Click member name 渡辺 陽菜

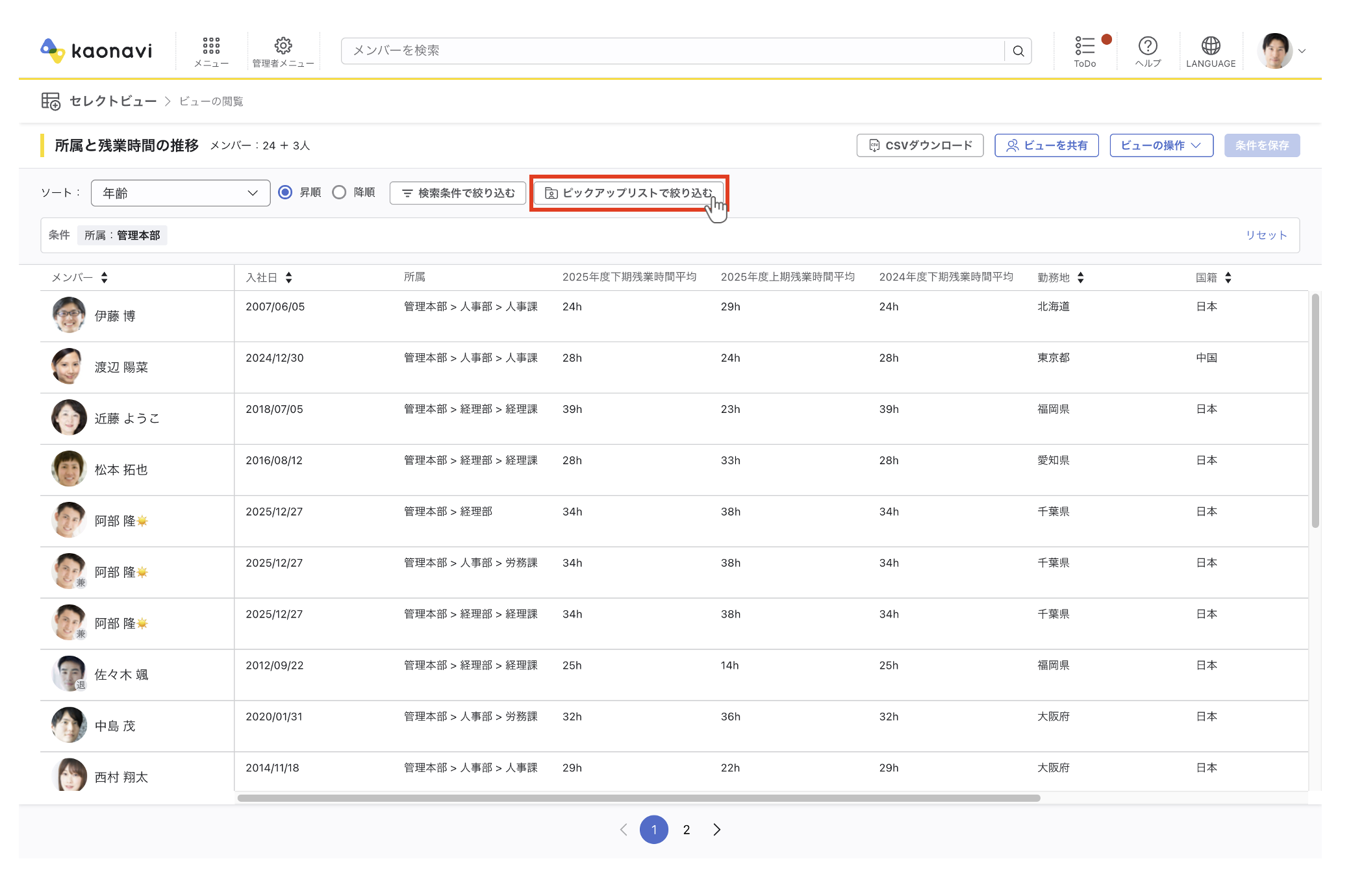[x=121, y=367]
